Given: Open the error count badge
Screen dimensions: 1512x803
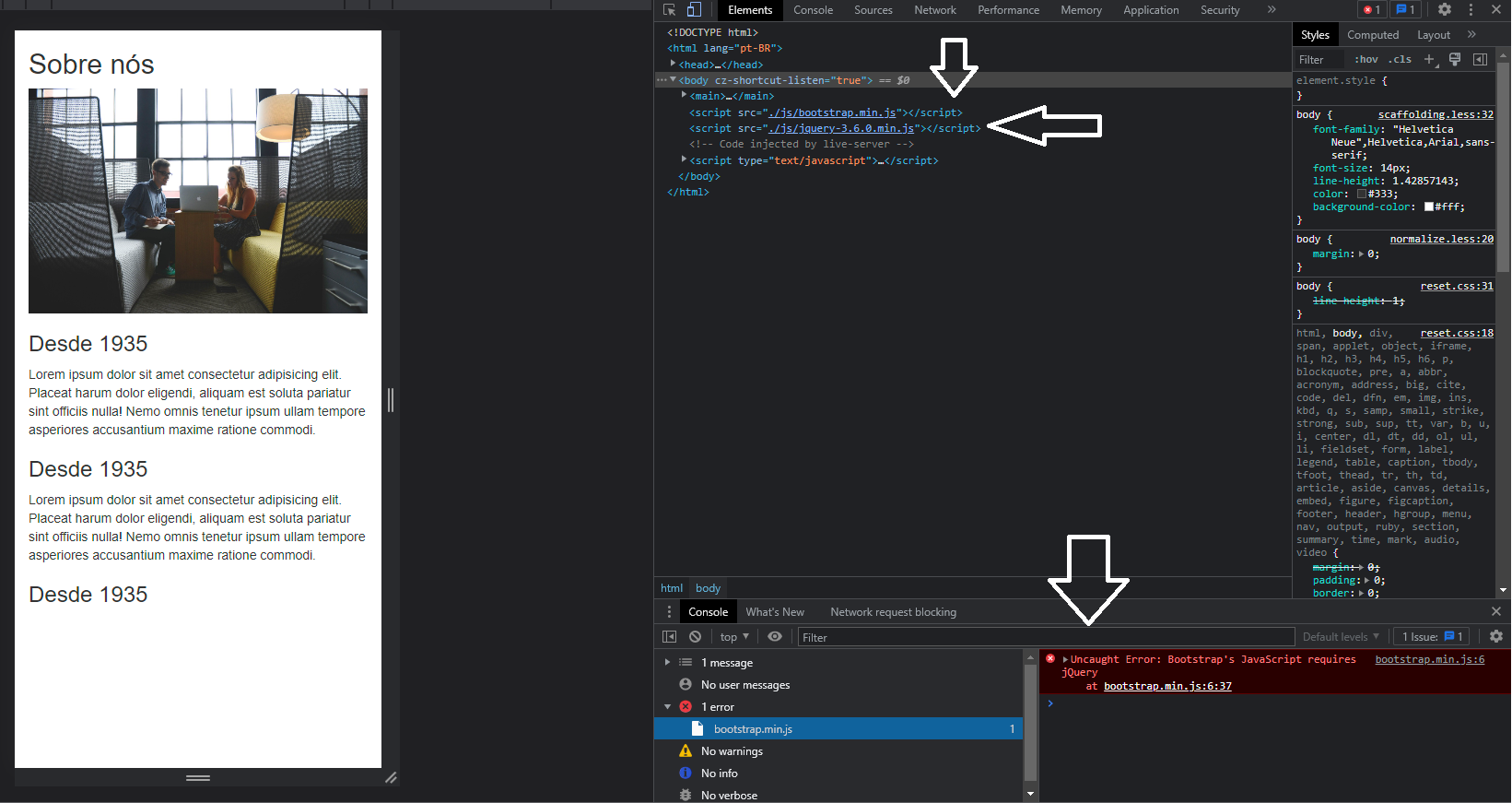Looking at the screenshot, I should point(1372,10).
